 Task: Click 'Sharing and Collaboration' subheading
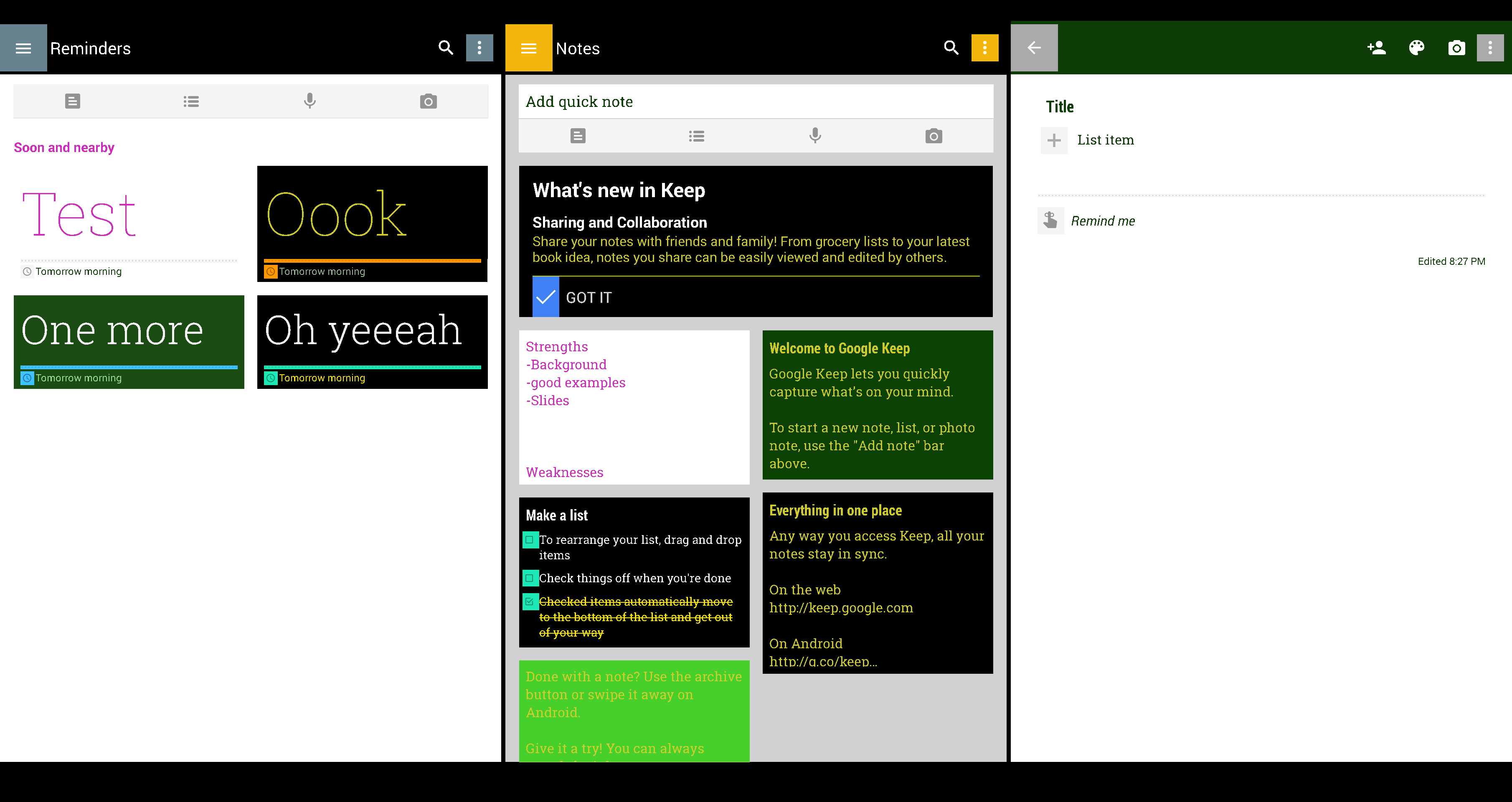point(619,223)
